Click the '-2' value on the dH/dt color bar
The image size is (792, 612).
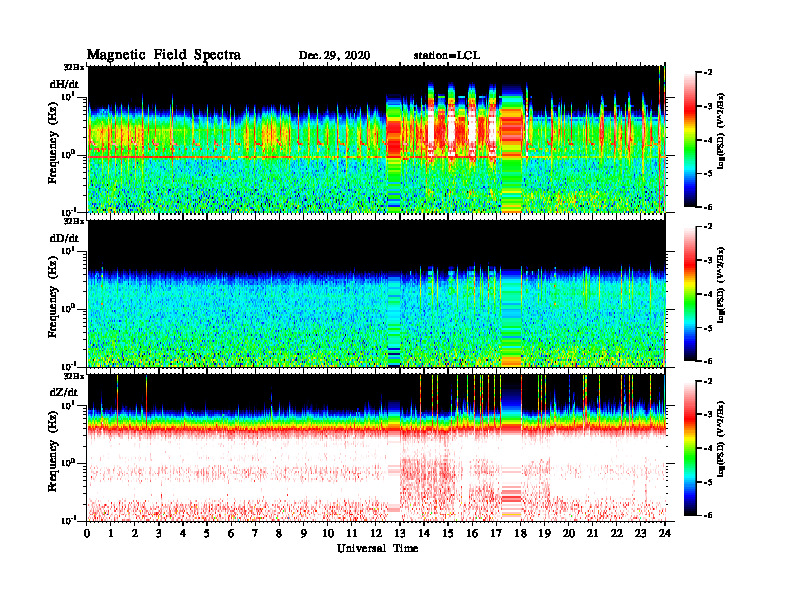click(708, 73)
